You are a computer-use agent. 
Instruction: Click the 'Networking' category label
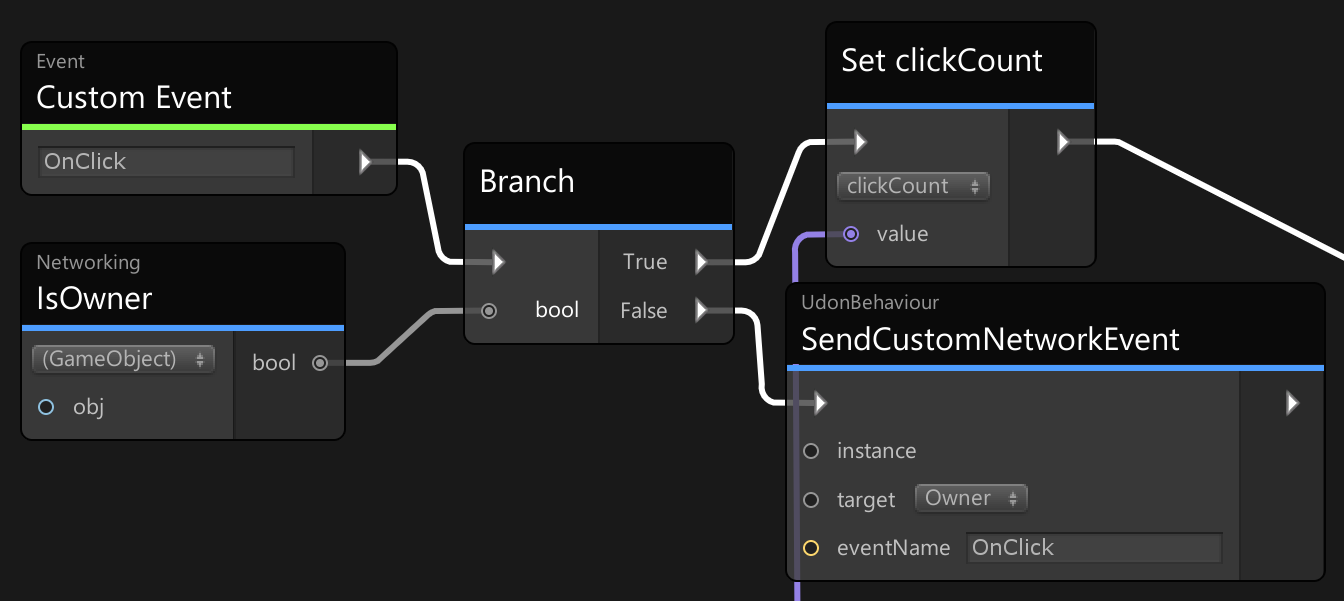(88, 263)
